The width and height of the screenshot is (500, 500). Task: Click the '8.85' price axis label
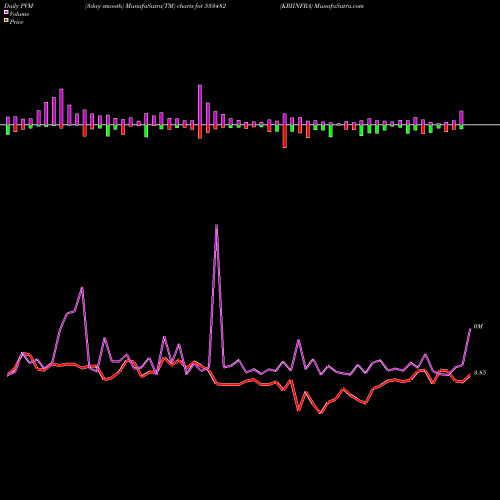pos(480,373)
